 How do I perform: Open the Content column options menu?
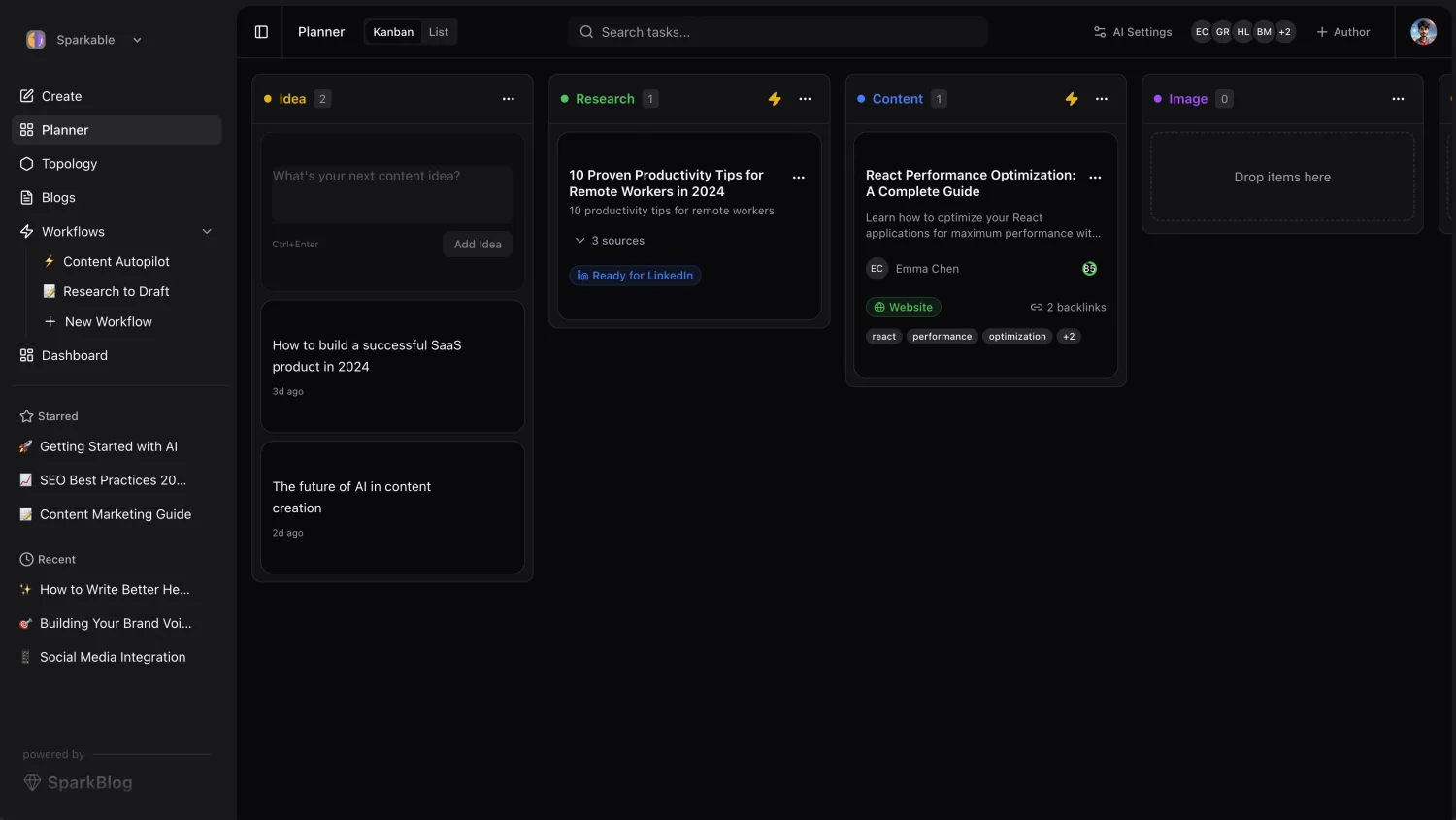point(1102,99)
